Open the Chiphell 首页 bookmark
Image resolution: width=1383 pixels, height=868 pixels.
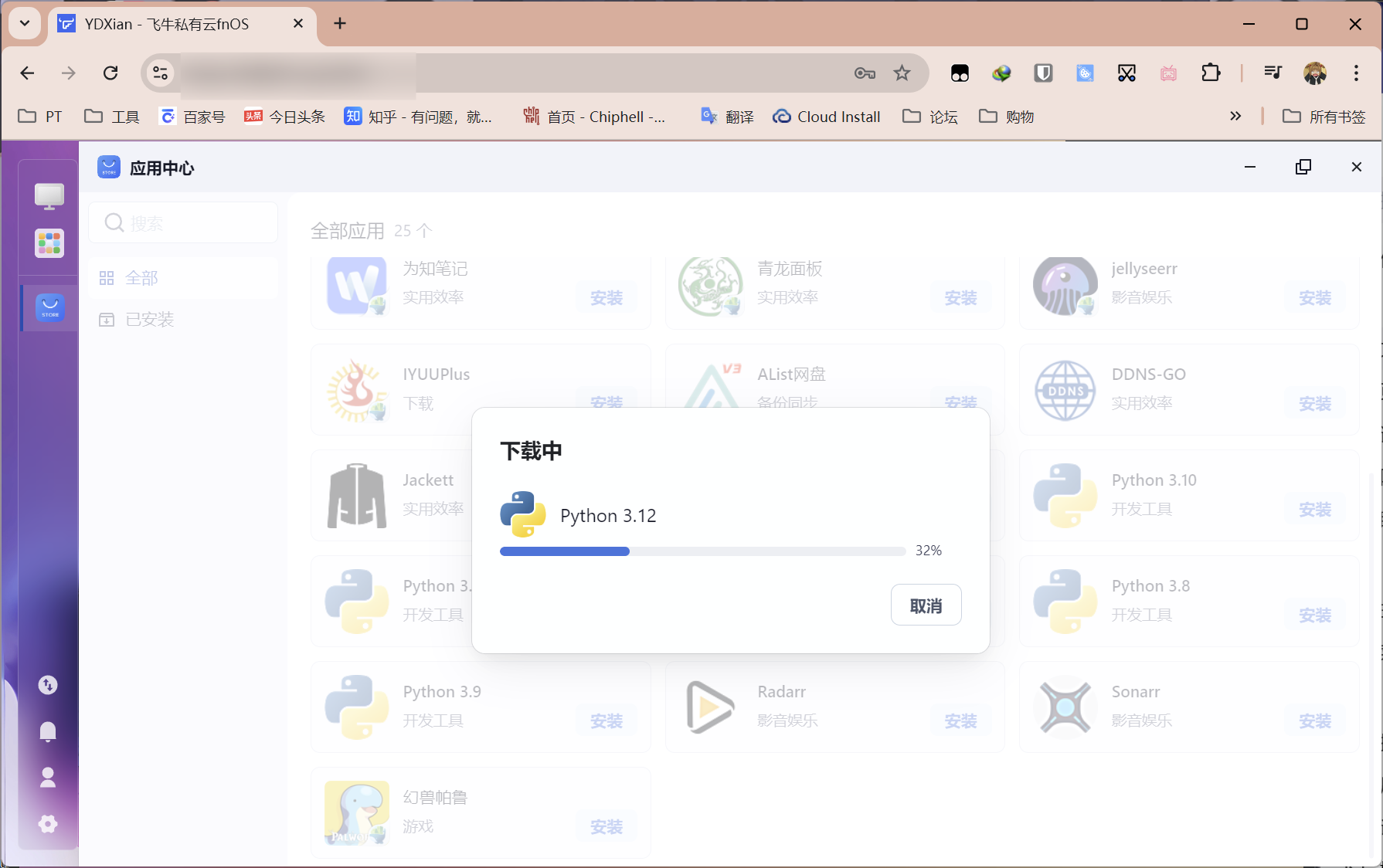coord(594,117)
